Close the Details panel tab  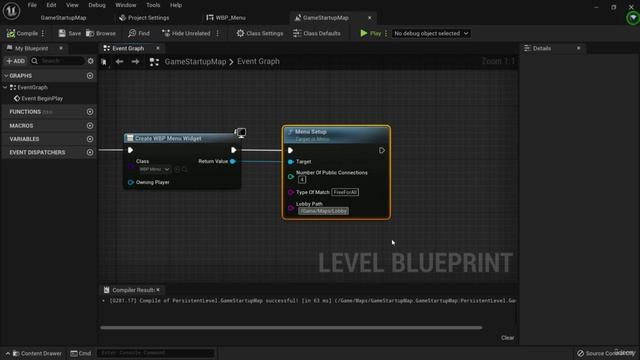pyautogui.click(x=578, y=48)
